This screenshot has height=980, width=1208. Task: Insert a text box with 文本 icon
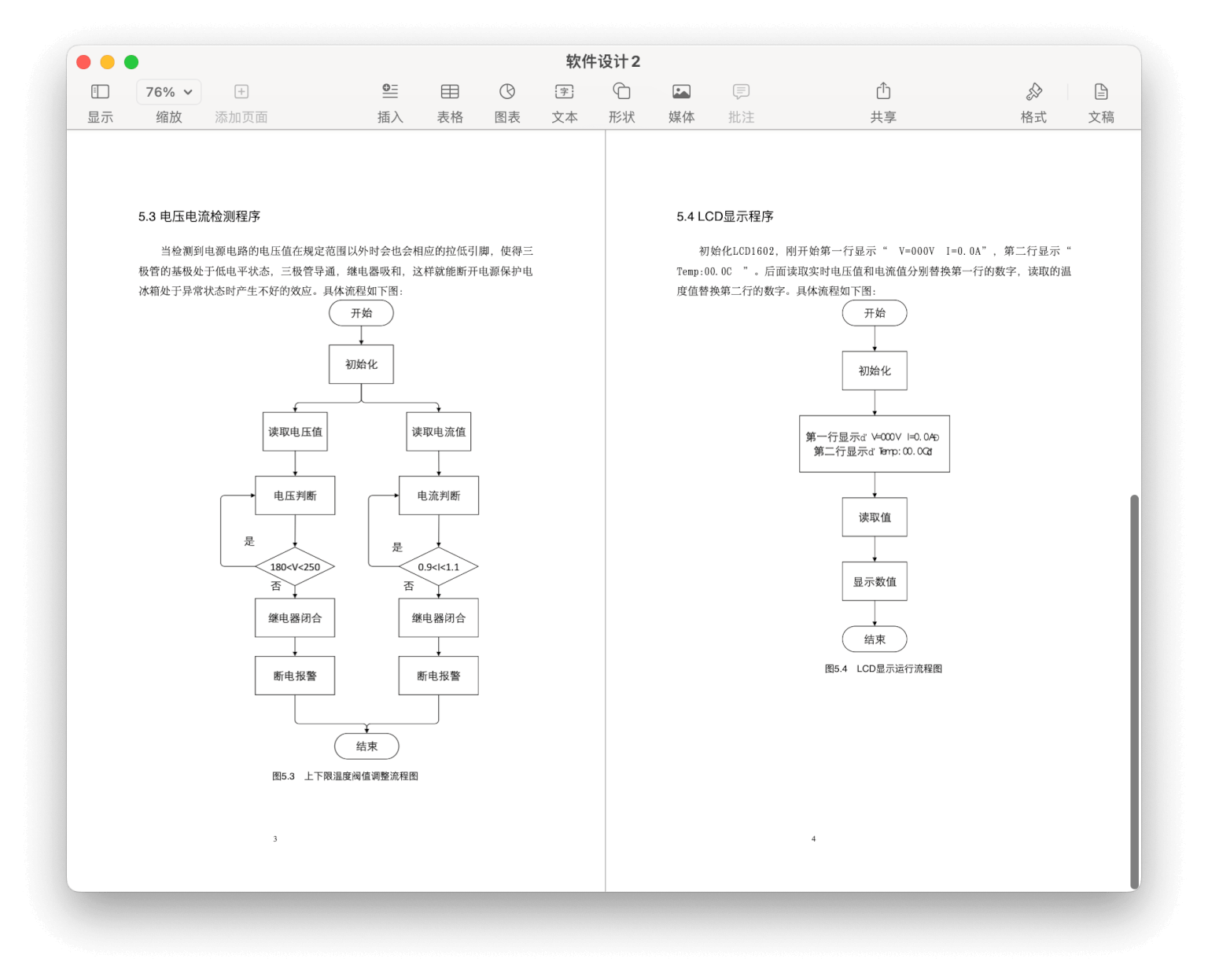coord(565,92)
